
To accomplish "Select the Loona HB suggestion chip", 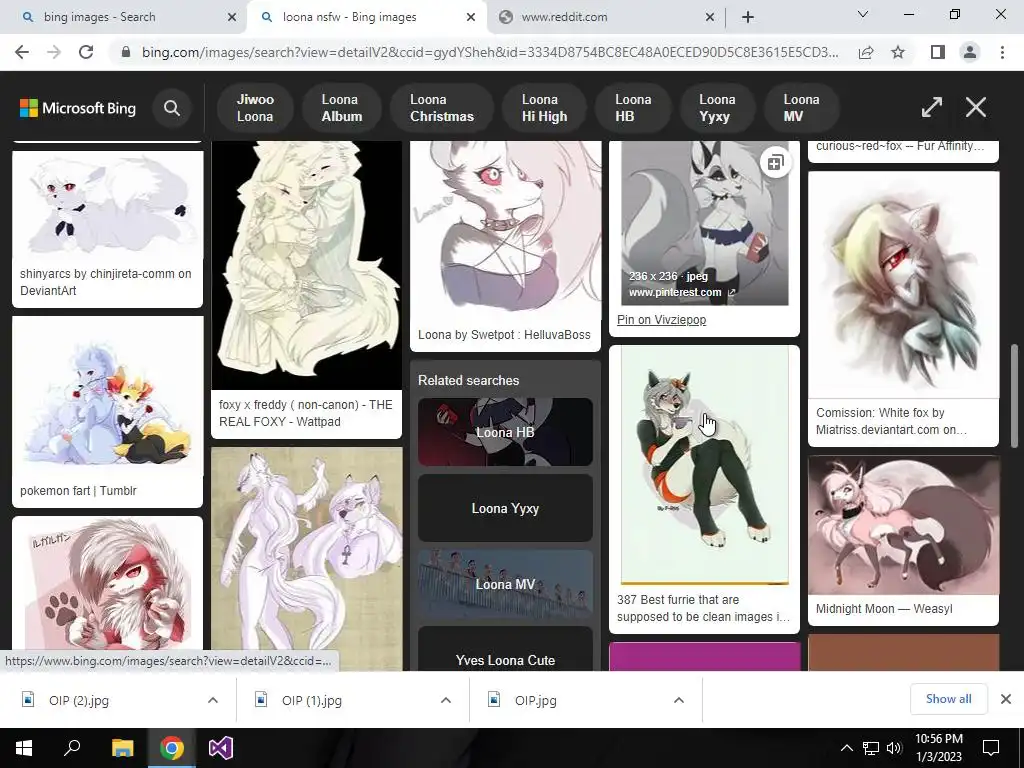I will click(633, 108).
